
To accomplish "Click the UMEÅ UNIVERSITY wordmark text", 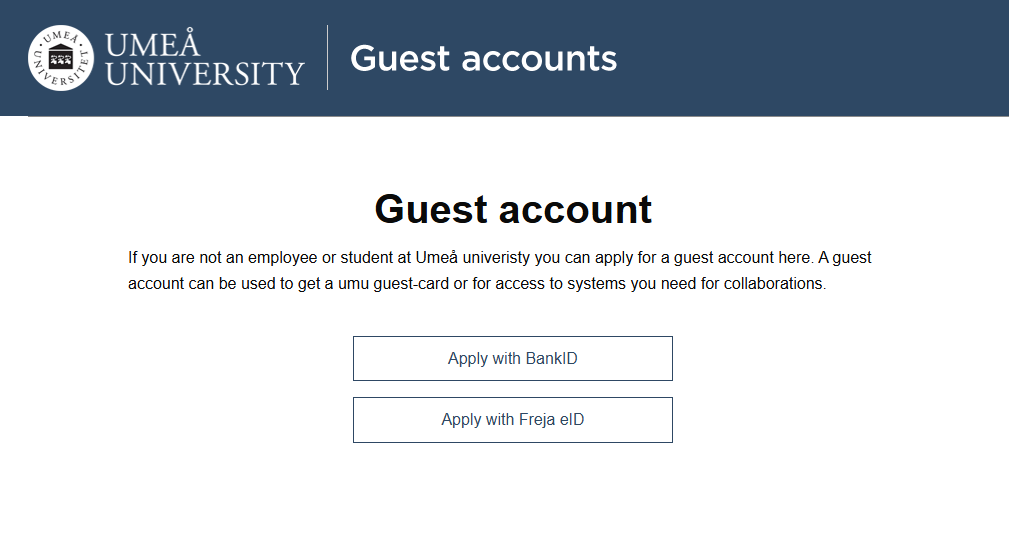I will [x=205, y=58].
